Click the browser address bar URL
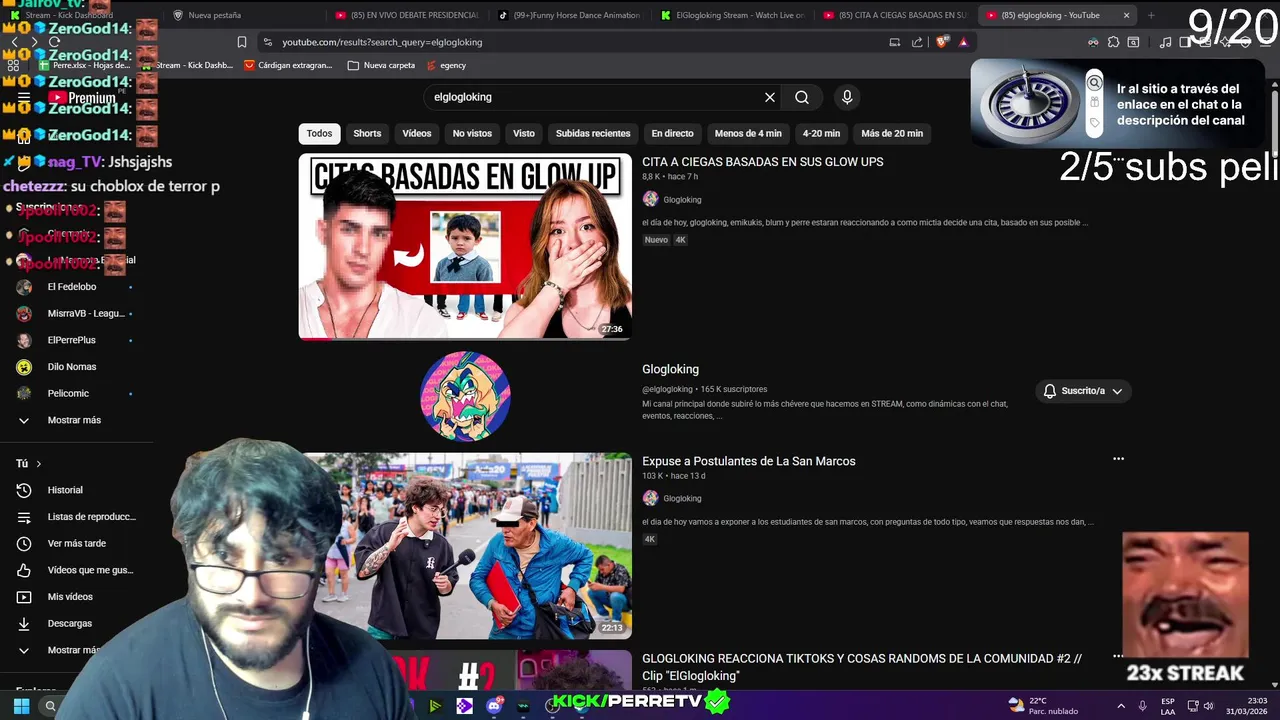 click(x=382, y=42)
